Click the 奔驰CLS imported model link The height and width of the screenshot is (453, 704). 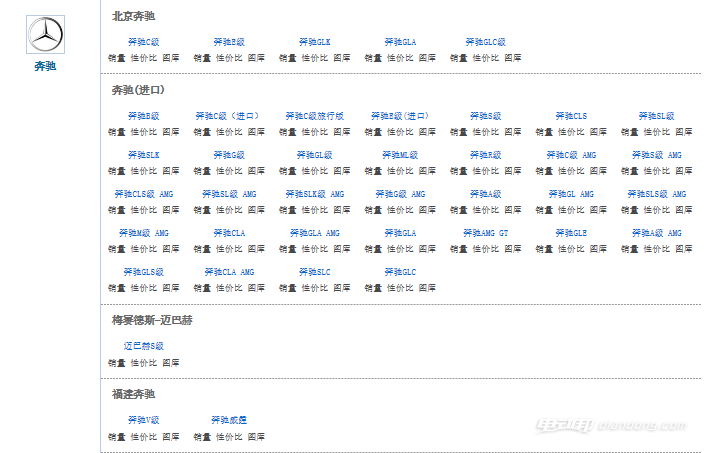coord(571,116)
